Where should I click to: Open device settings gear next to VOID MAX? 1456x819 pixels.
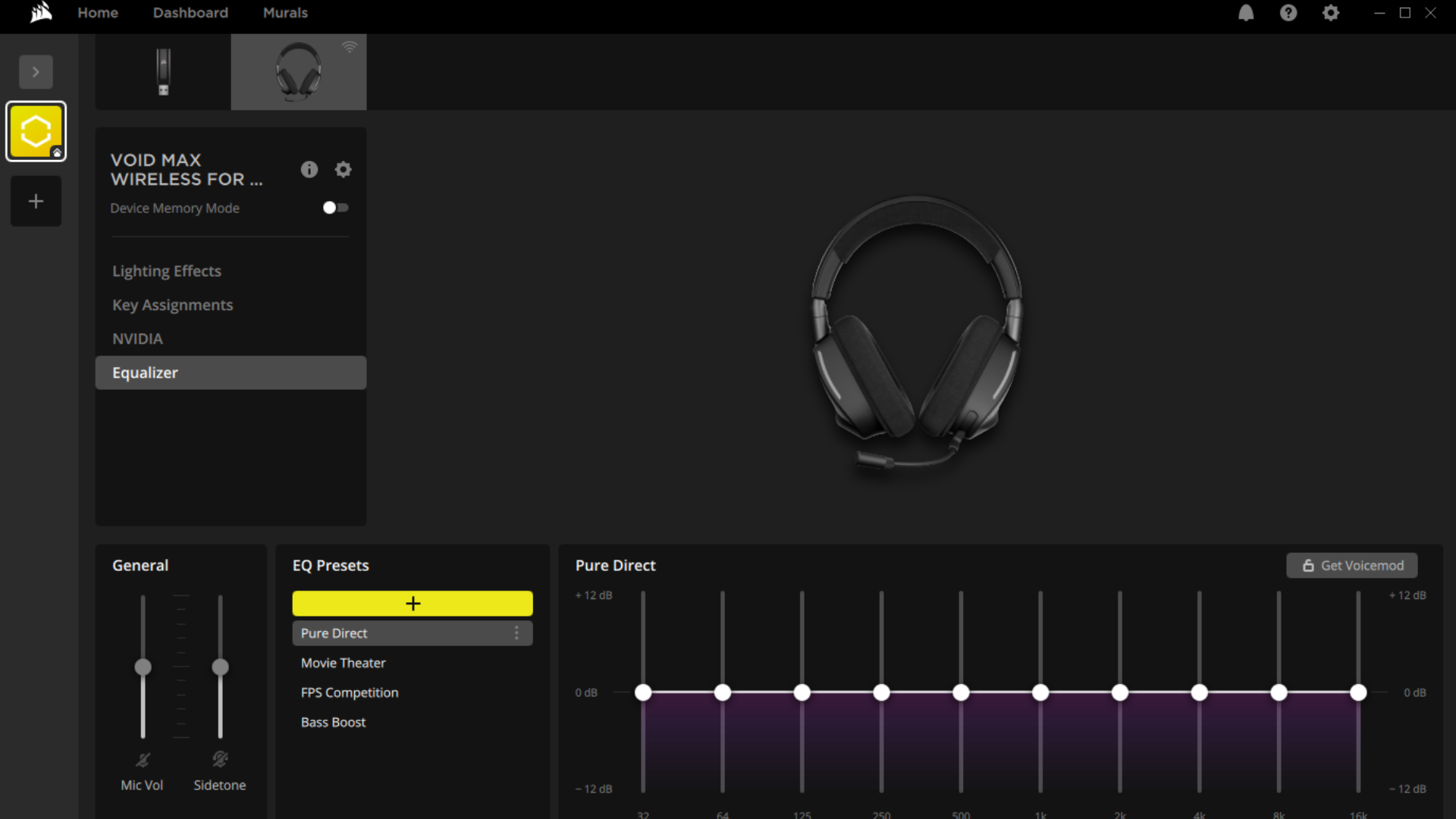click(344, 169)
